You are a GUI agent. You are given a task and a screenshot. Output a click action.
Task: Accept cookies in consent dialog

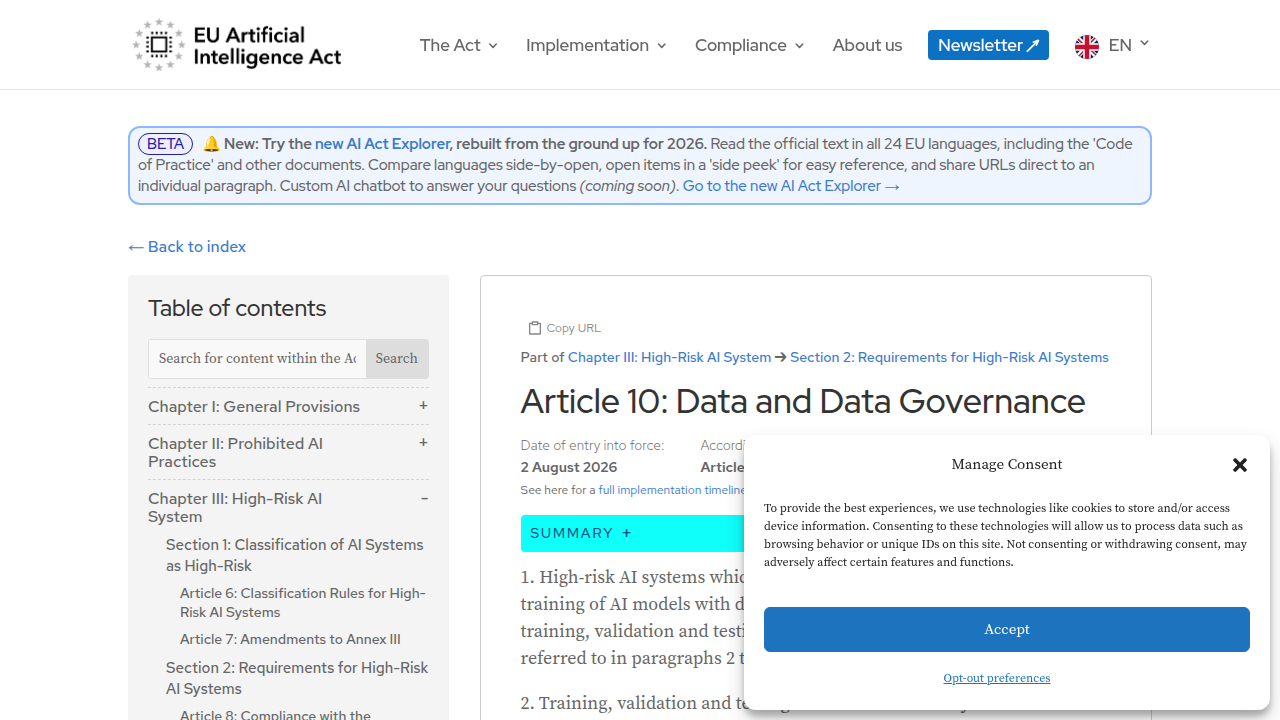[x=1007, y=629]
